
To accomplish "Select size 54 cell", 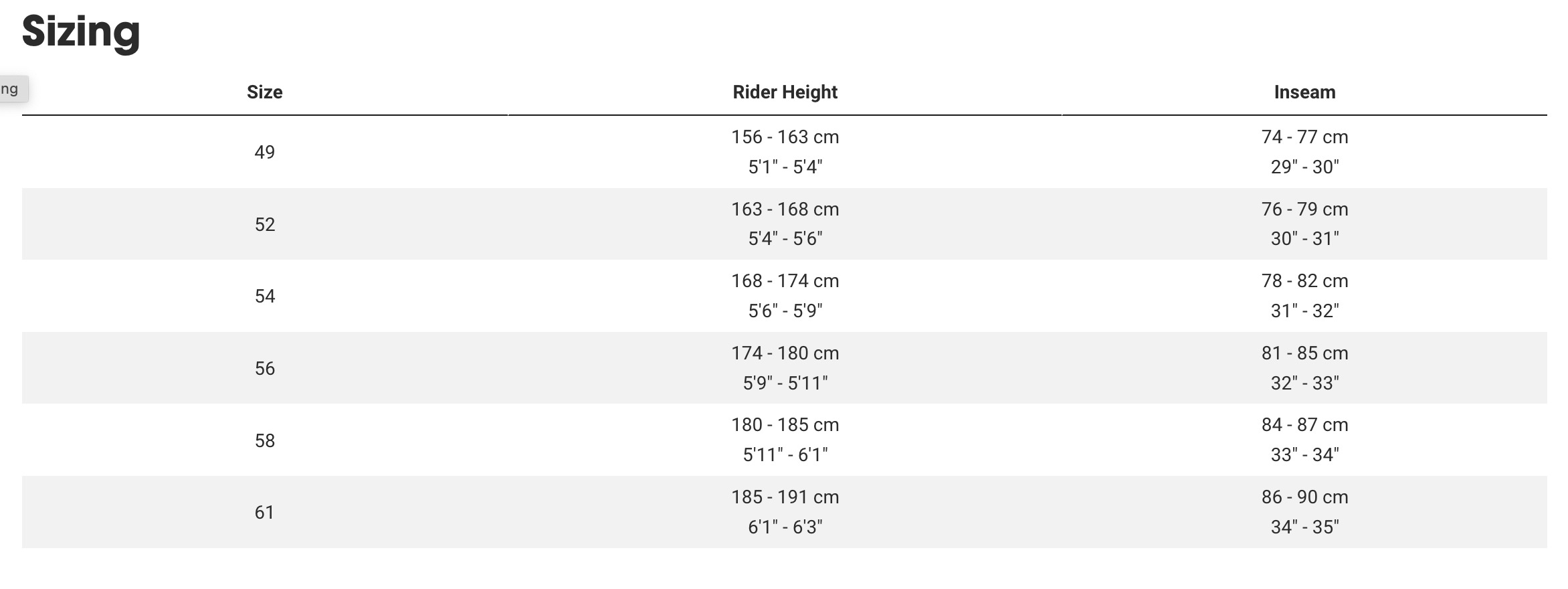I will pyautogui.click(x=264, y=296).
